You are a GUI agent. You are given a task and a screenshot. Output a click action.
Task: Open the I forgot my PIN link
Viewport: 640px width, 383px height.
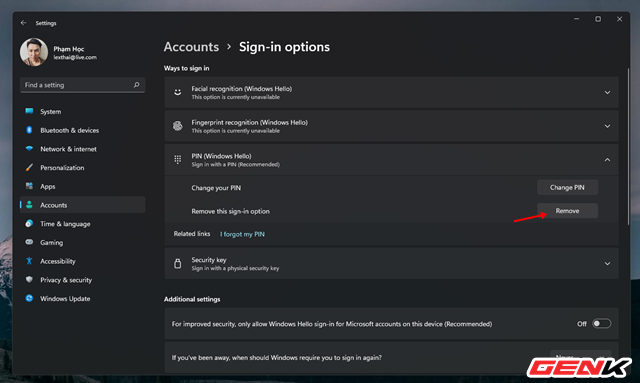[x=242, y=234]
